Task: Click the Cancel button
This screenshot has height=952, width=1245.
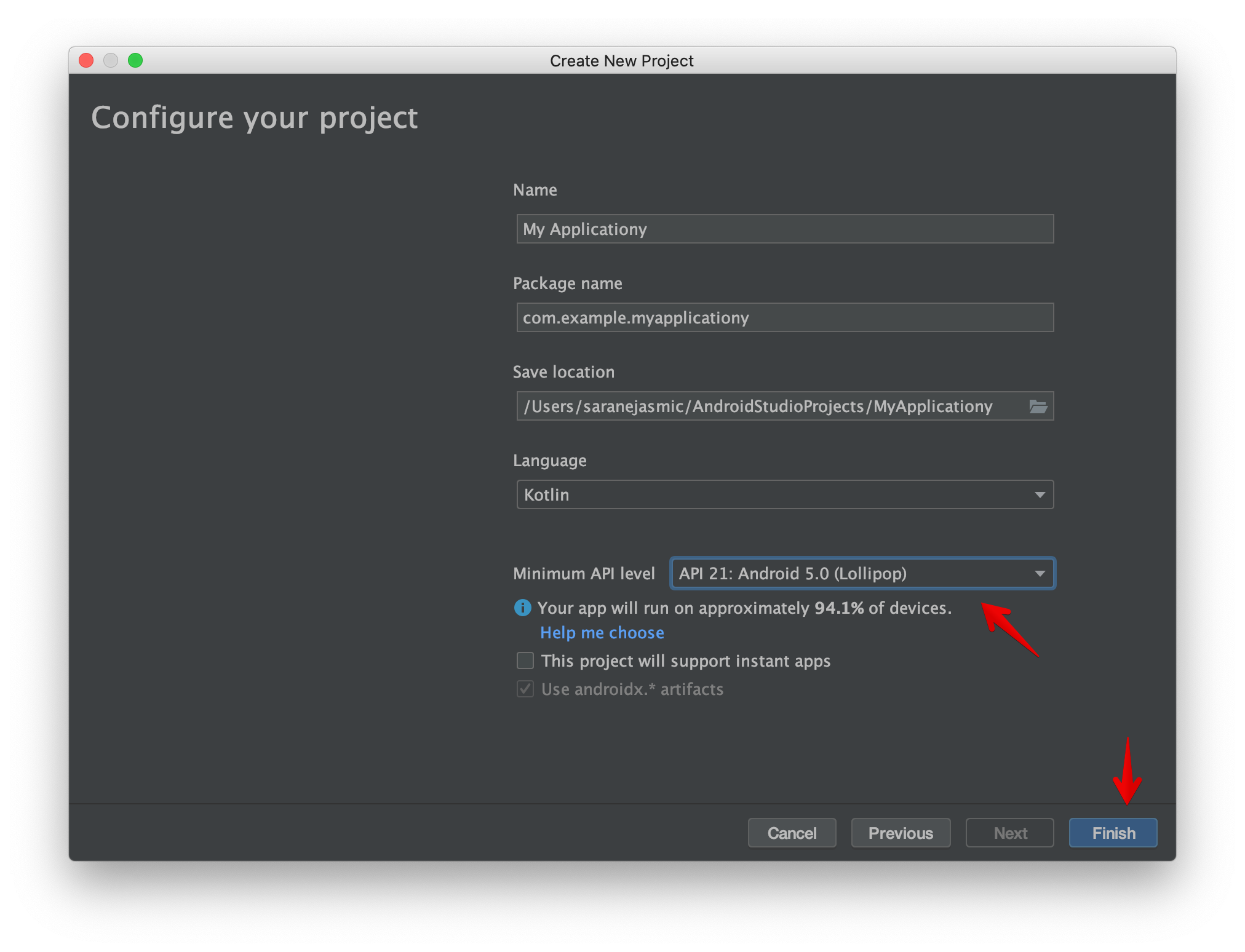Action: (x=792, y=833)
